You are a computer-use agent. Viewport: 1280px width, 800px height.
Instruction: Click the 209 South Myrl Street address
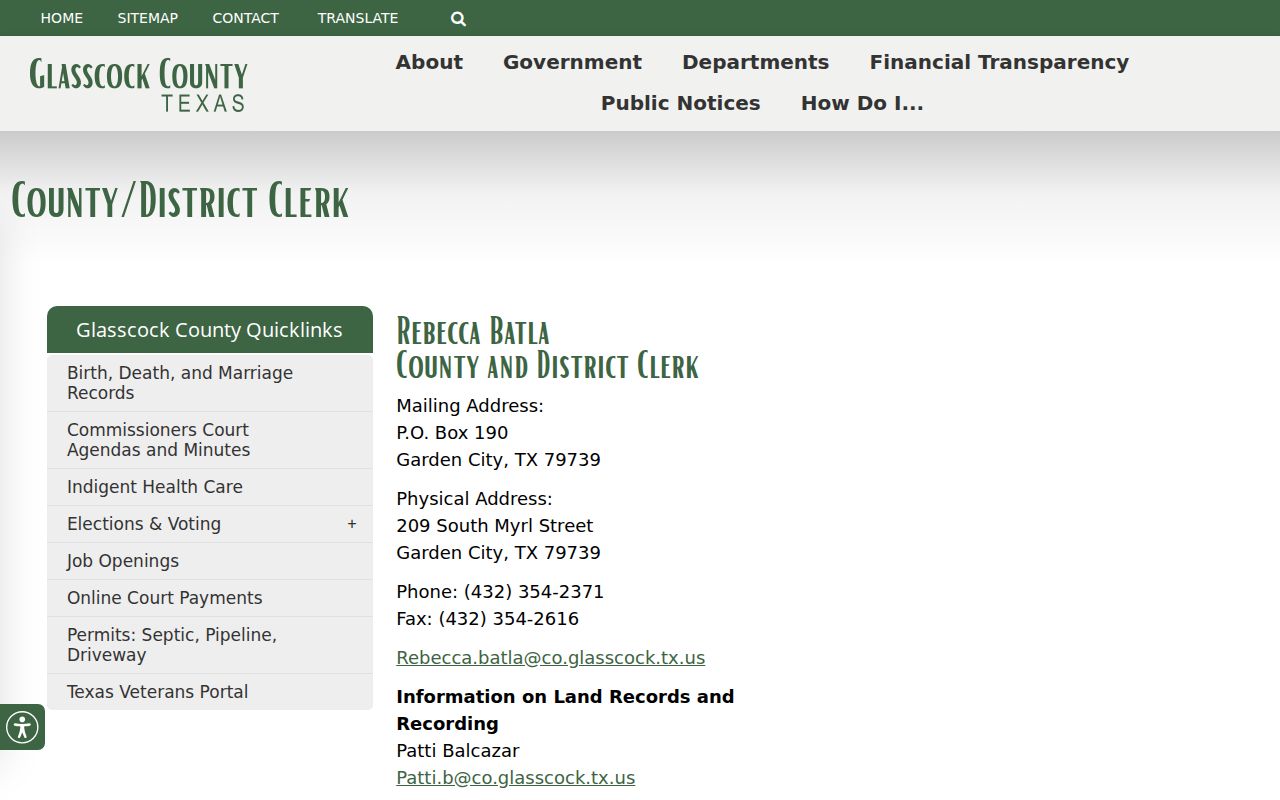[x=494, y=526]
